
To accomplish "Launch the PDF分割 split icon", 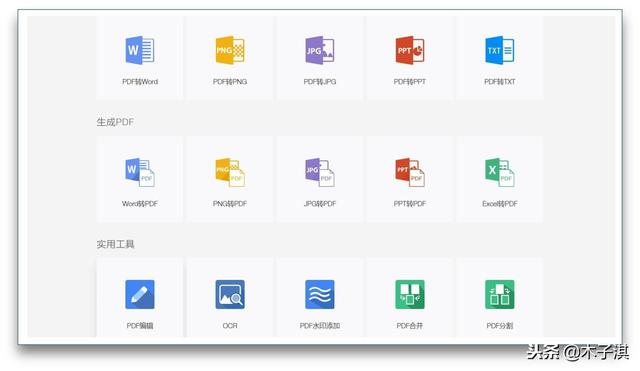I will pos(500,294).
